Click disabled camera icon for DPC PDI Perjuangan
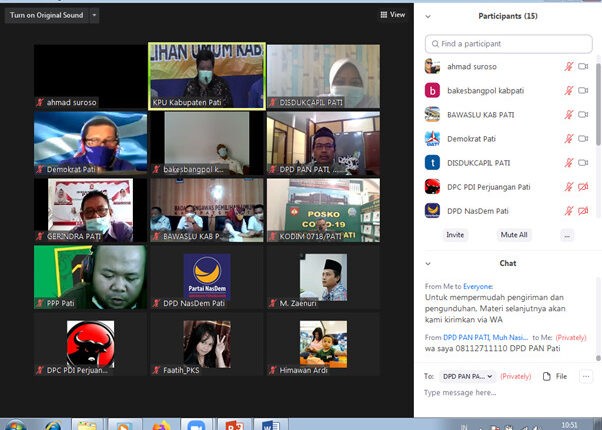Image resolution: width=602 pixels, height=430 pixels. coord(583,186)
